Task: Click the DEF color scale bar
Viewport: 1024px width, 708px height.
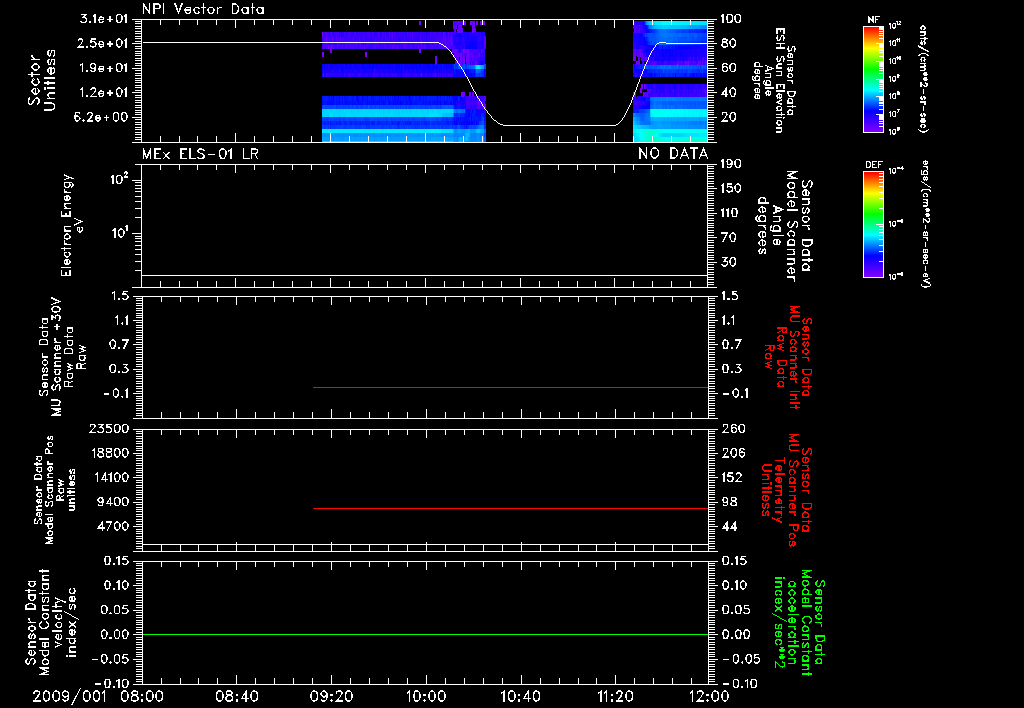Action: coord(874,224)
